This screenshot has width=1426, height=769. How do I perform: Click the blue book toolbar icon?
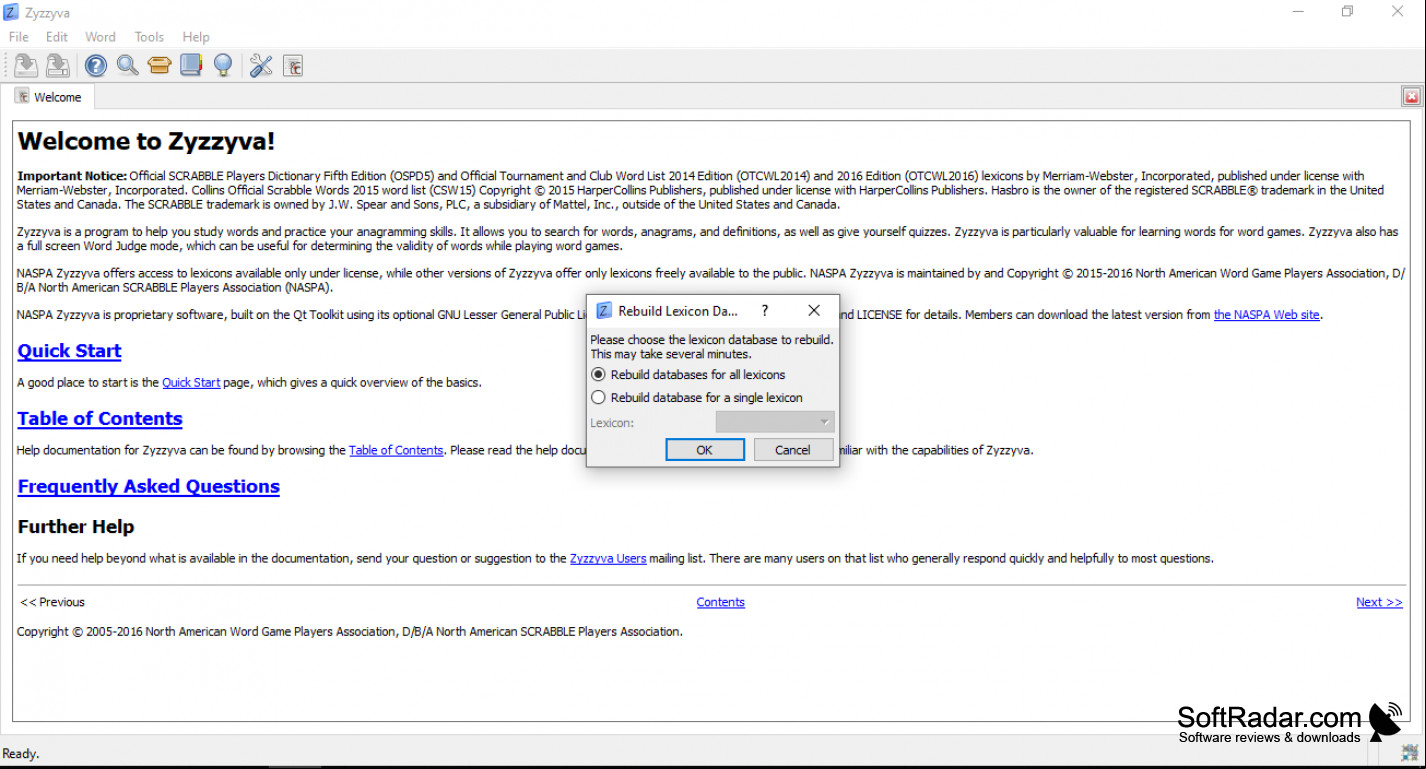[191, 66]
